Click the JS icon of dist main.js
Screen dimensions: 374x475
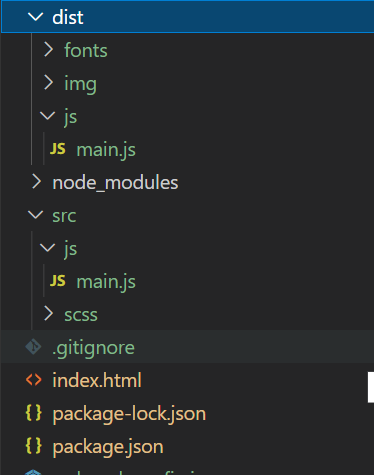click(x=58, y=149)
